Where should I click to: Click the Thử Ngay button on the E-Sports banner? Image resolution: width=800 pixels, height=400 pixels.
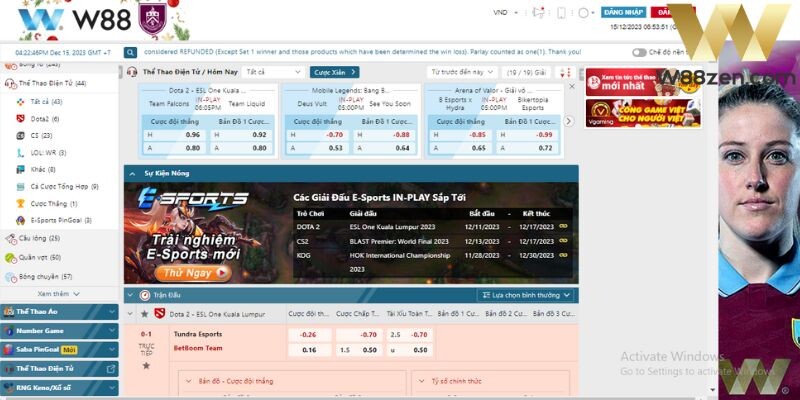point(193,273)
